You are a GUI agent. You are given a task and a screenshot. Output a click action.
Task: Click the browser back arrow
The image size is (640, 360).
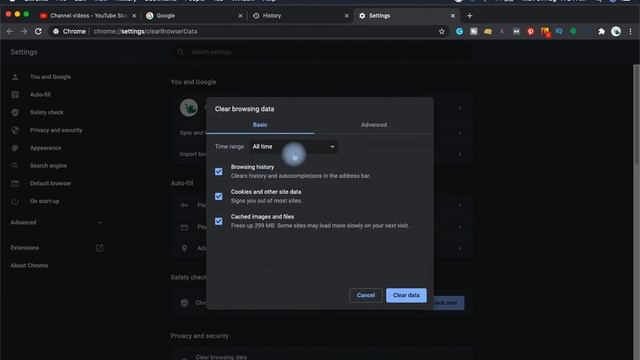tap(10, 31)
